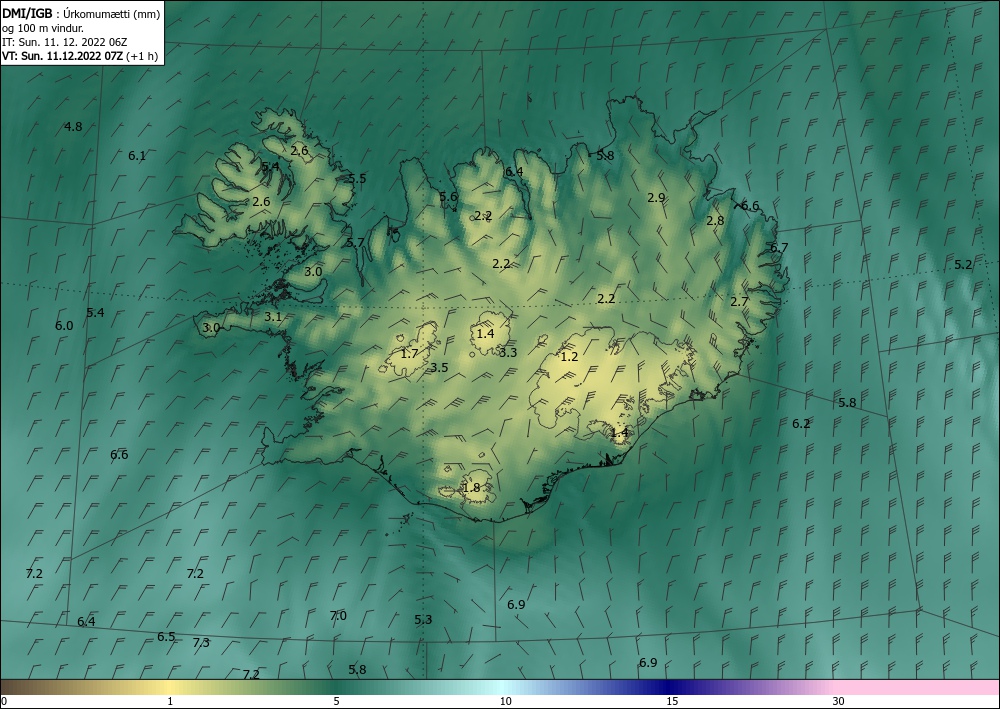The width and height of the screenshot is (1000, 709).
Task: Click the 6.1 value on the map
Action: coord(137,156)
